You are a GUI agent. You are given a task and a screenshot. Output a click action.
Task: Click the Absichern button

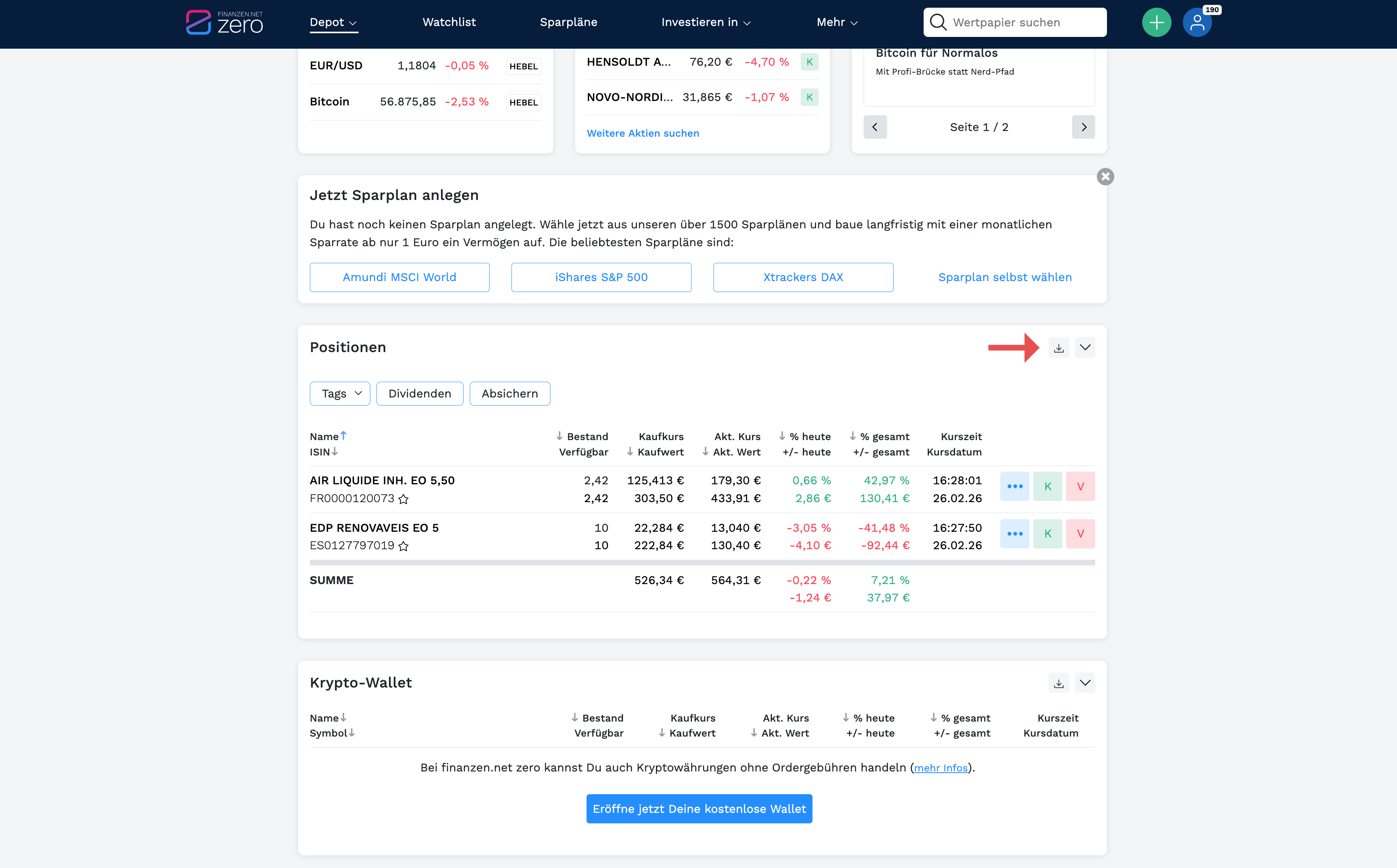point(509,394)
